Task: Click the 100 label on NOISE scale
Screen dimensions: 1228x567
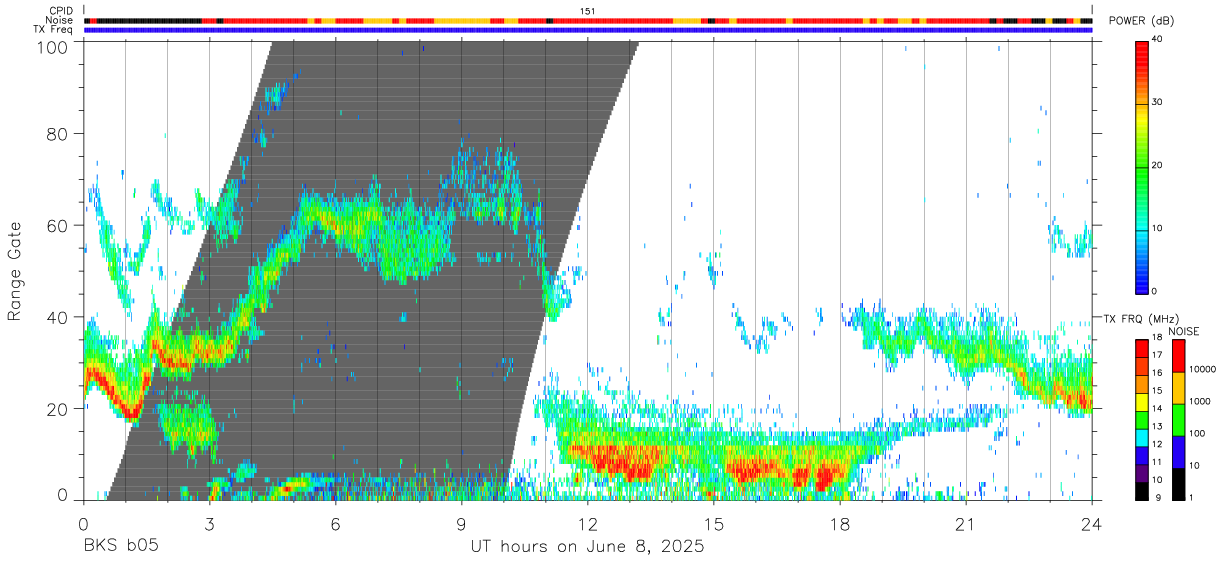Action: [1196, 433]
